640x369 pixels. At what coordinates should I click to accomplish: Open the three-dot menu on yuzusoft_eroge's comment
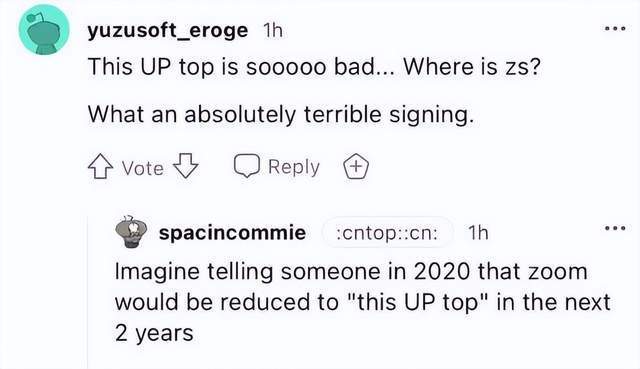pos(615,29)
